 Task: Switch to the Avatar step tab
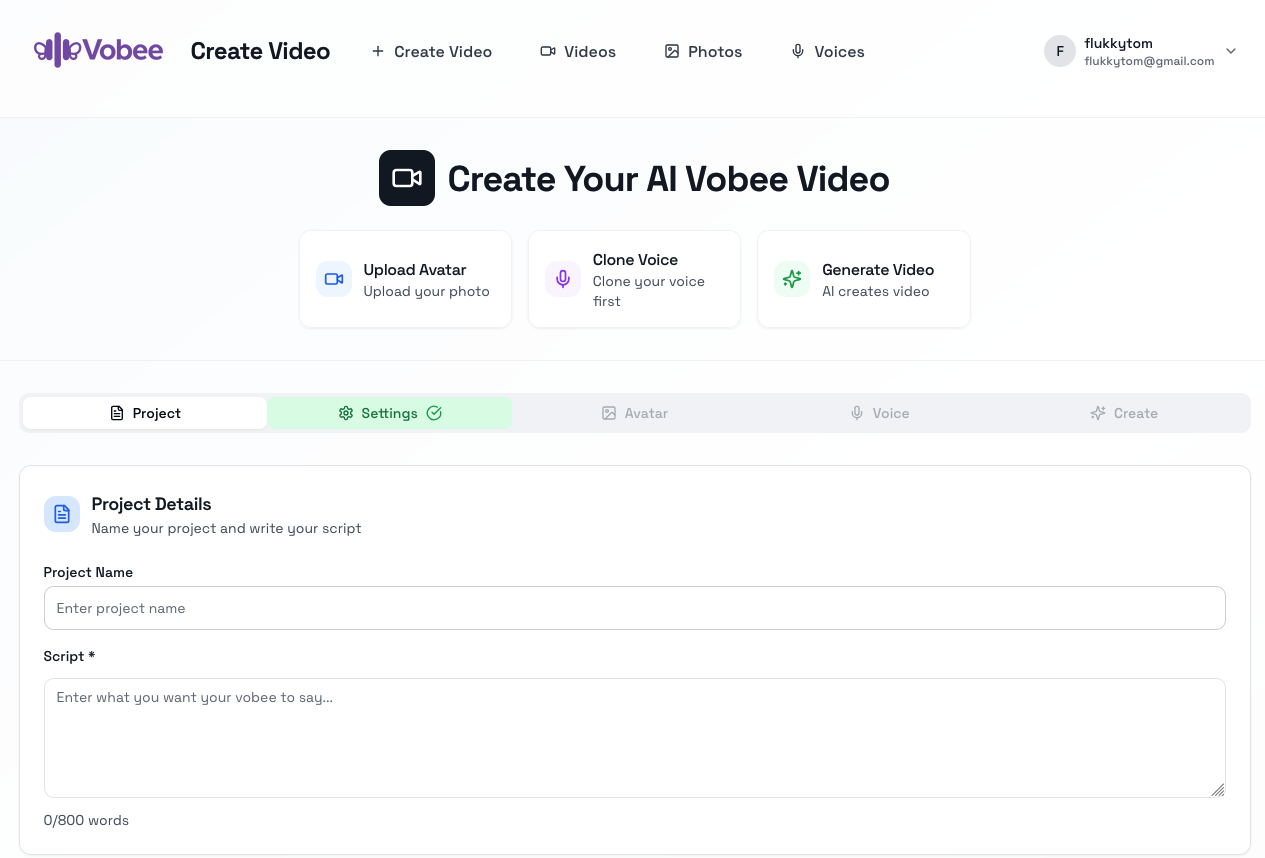click(x=635, y=413)
